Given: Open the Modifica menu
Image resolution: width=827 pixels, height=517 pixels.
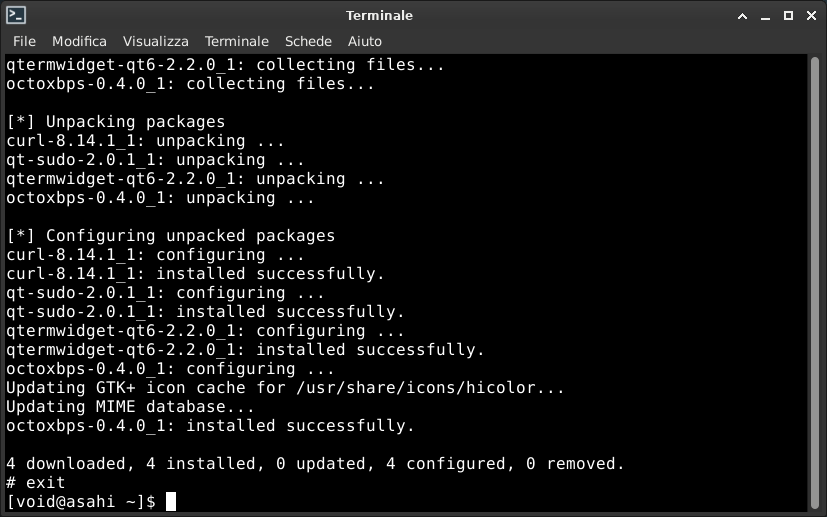Looking at the screenshot, I should pos(79,41).
